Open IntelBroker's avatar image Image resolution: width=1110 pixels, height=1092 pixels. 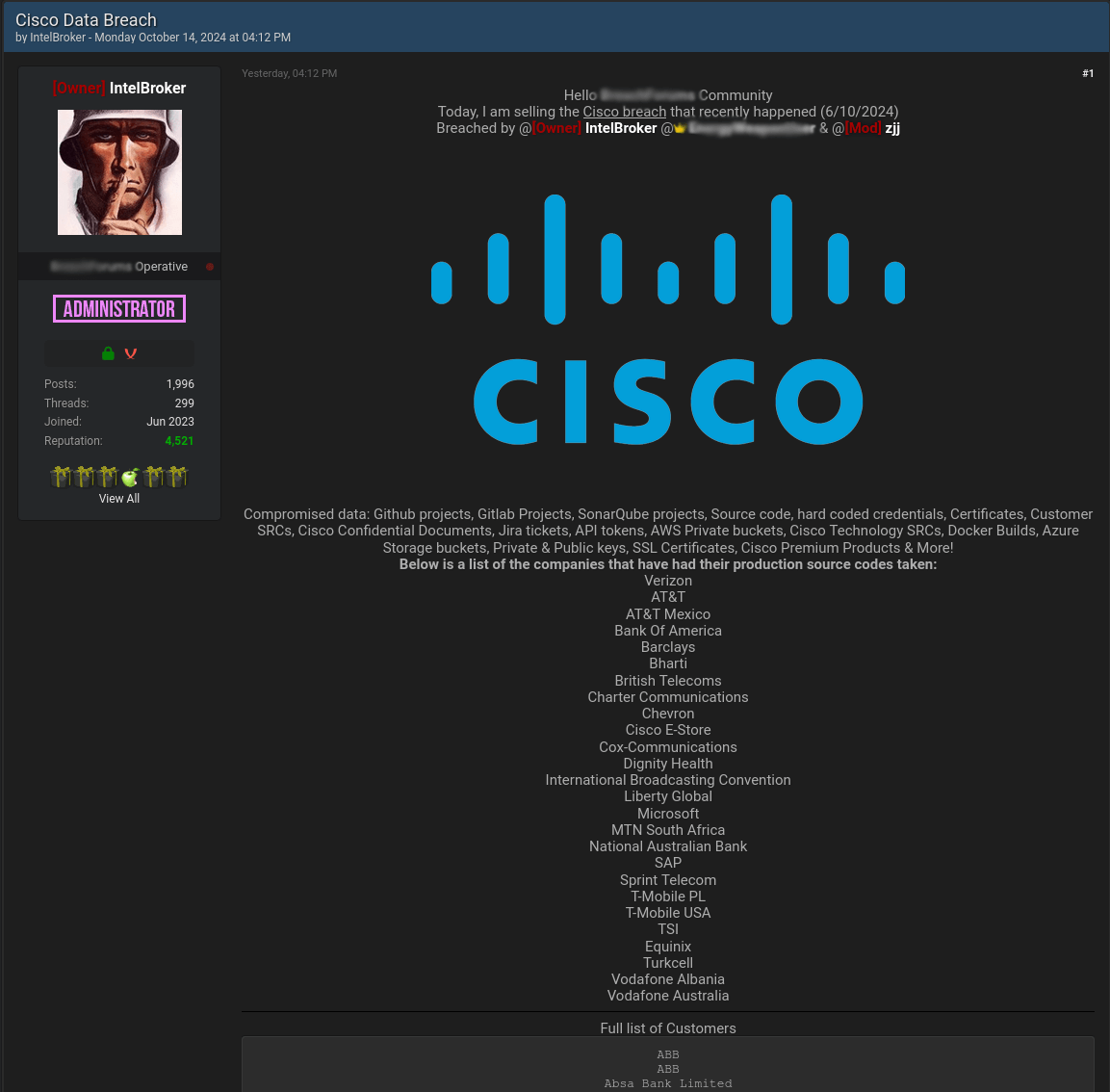(119, 172)
